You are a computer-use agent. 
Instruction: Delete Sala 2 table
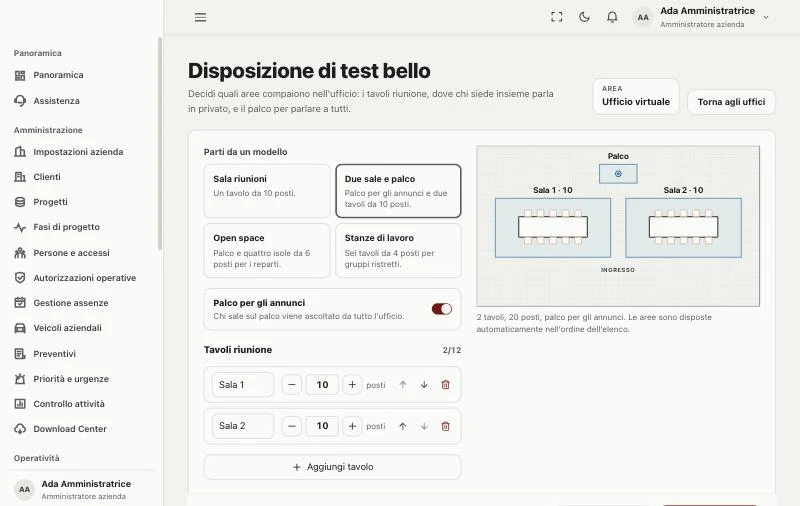(x=445, y=426)
